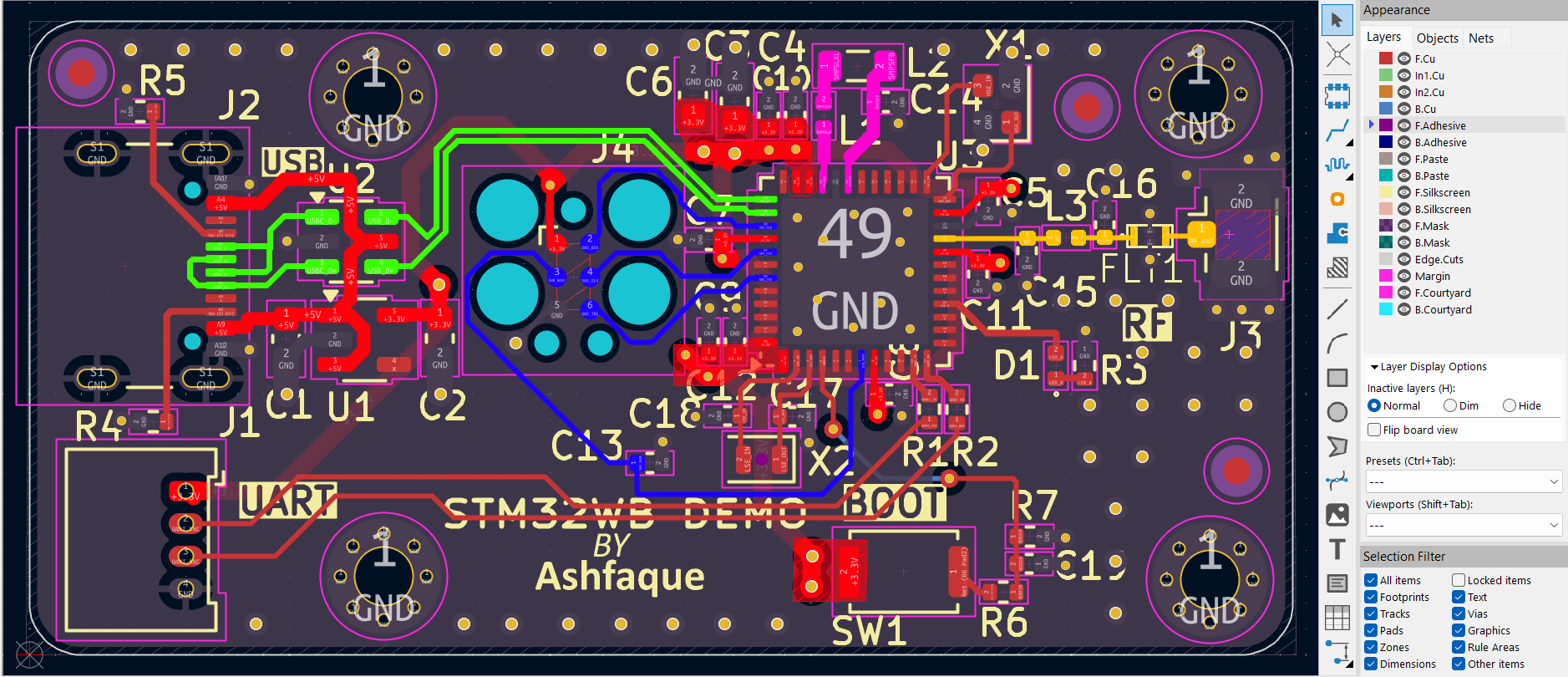Image resolution: width=1568 pixels, height=677 pixels.
Task: Uncheck the Text filter checkbox
Action: (1459, 597)
